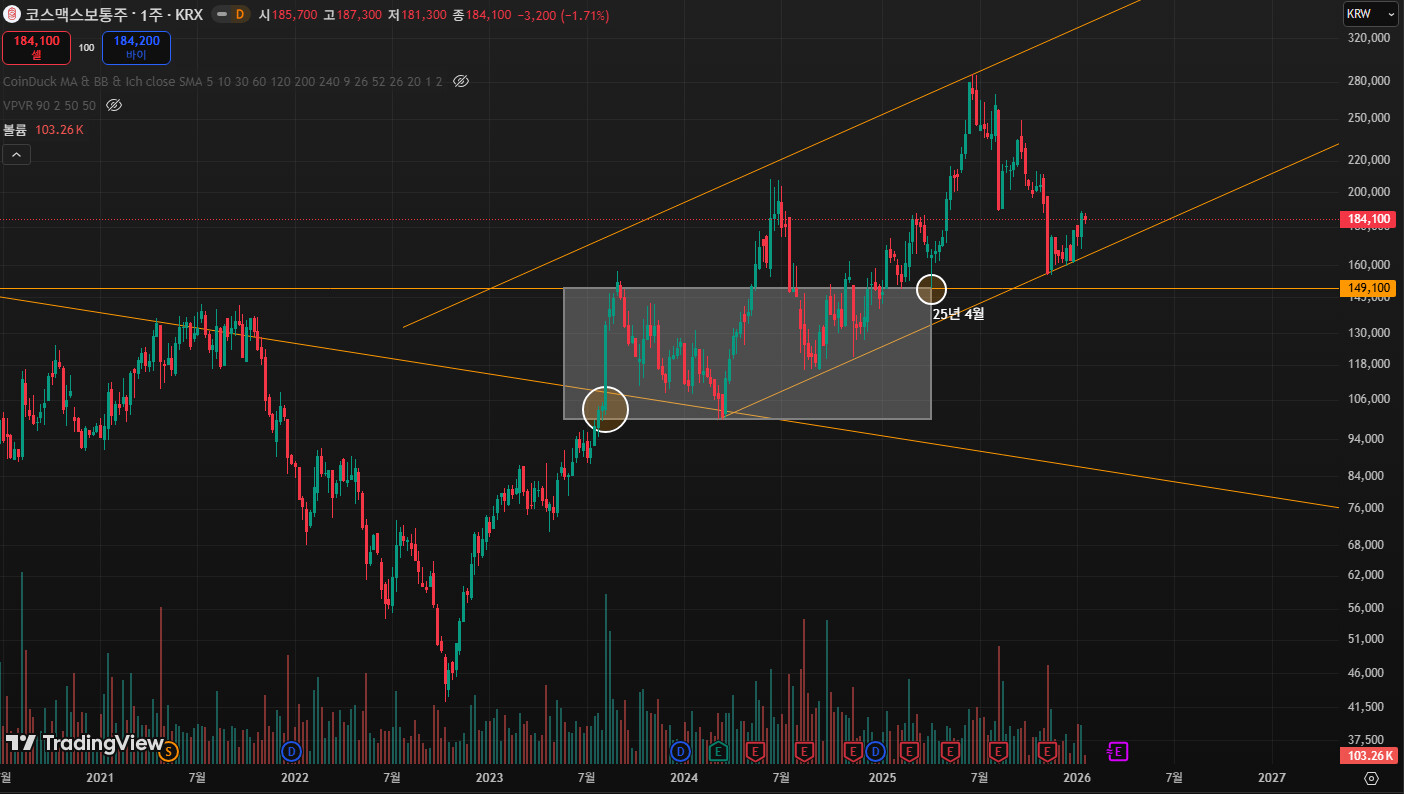Click the 2022 label on the time axis
Image resolution: width=1404 pixels, height=794 pixels.
click(294, 777)
